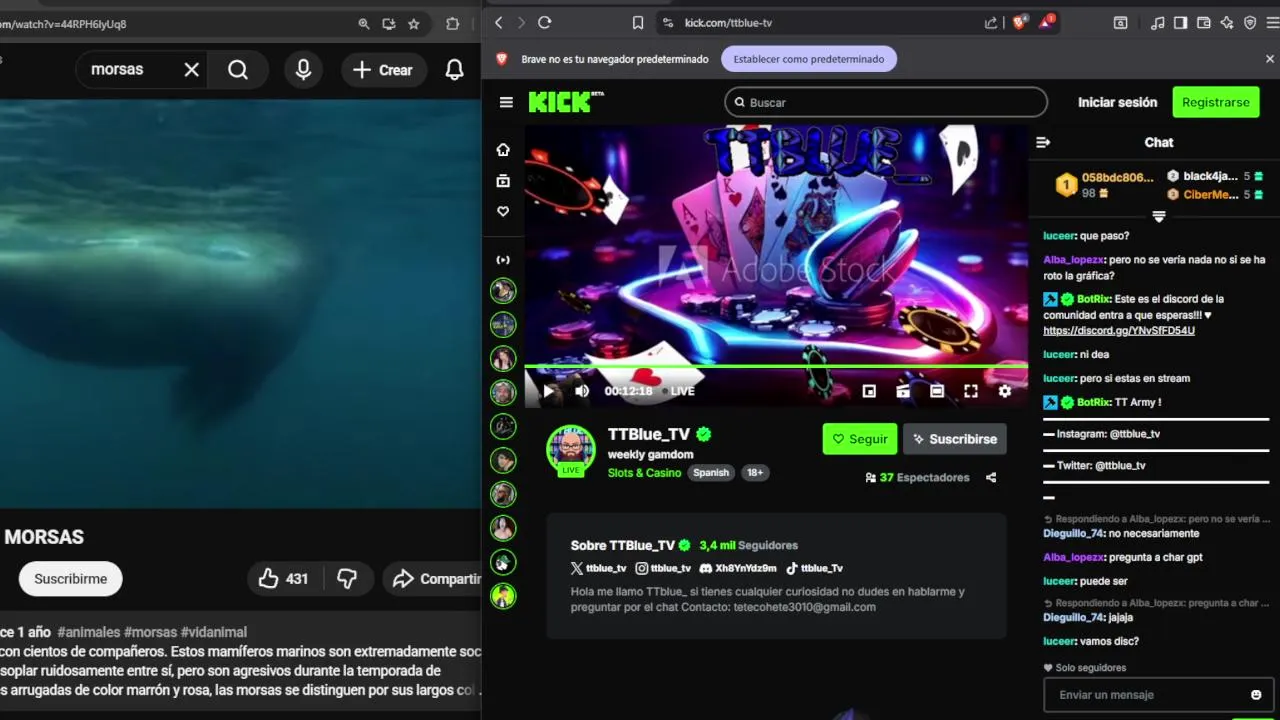This screenshot has height=720, width=1280.
Task: Clear the 'morsas' YouTube search text
Action: point(192,70)
